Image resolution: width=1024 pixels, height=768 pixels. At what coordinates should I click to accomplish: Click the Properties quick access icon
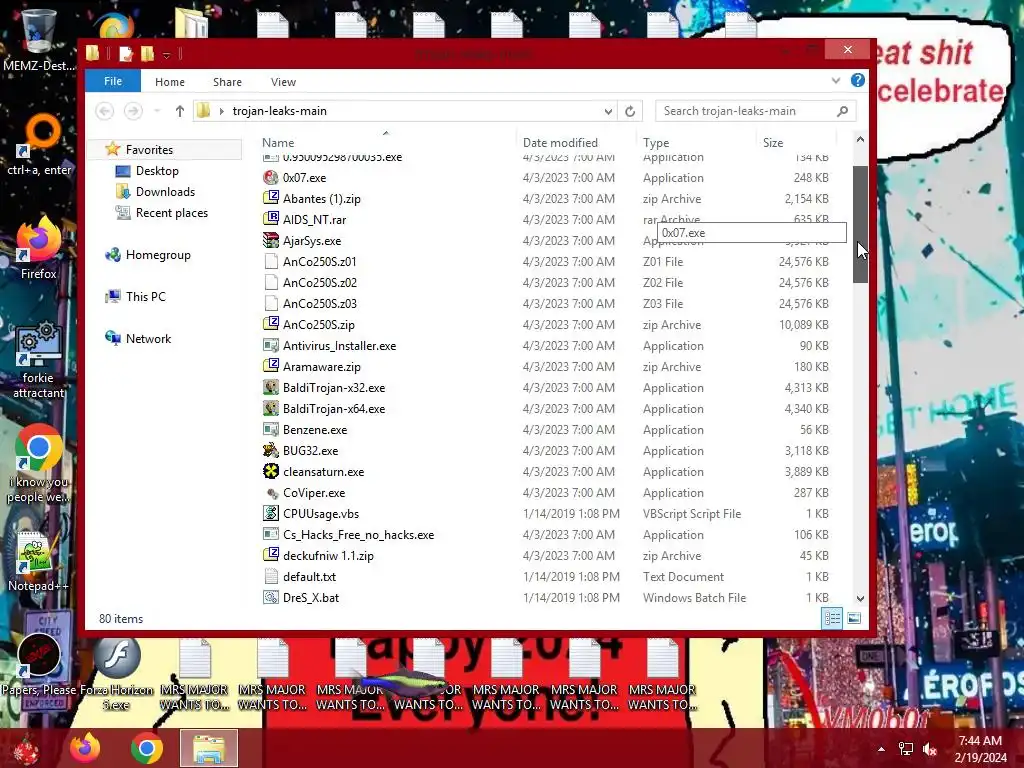point(125,54)
